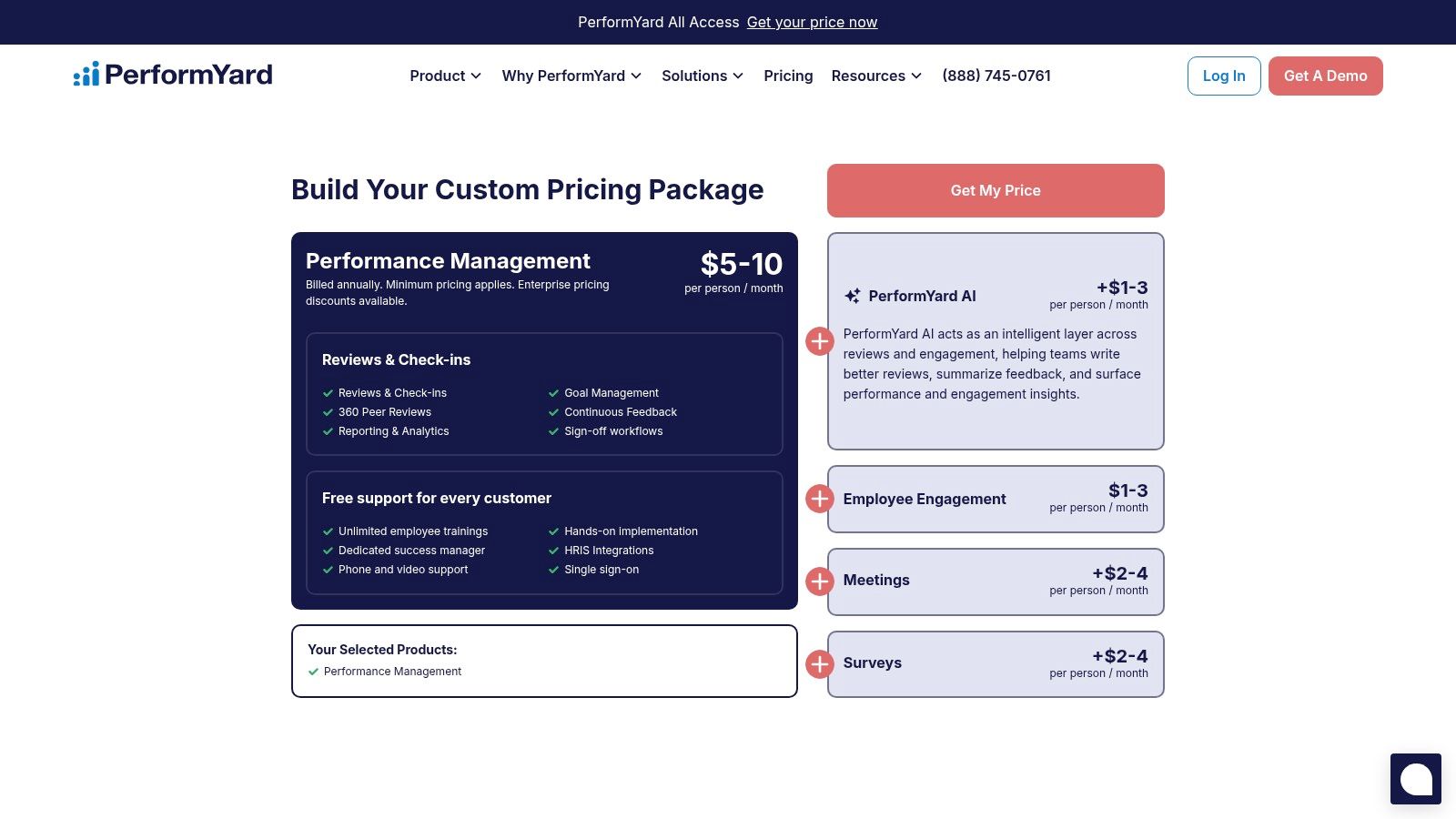Image resolution: width=1456 pixels, height=819 pixels.
Task: Click the checkmark beside HRIS Integrations
Action: click(553, 551)
